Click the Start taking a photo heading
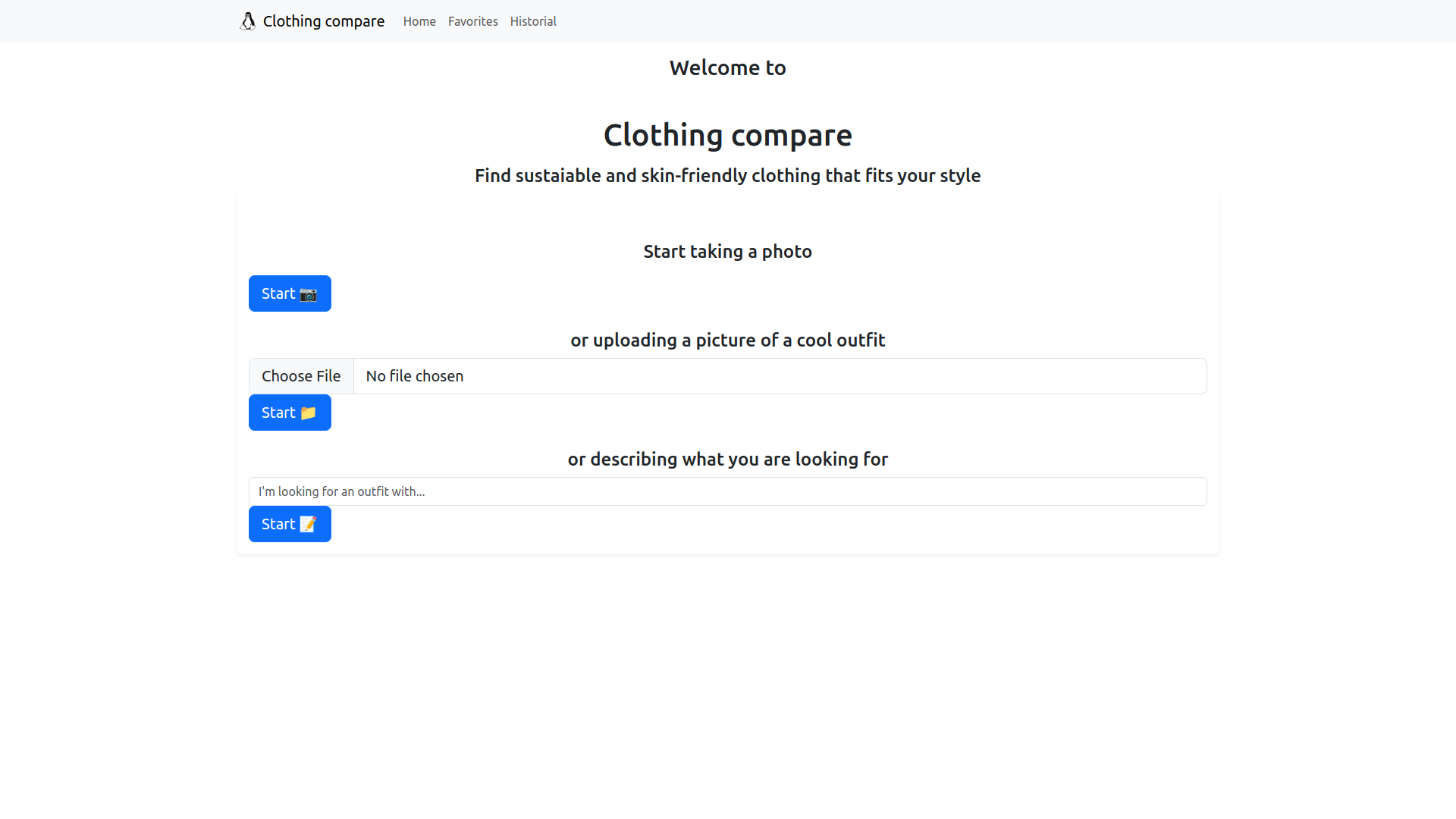 727,251
